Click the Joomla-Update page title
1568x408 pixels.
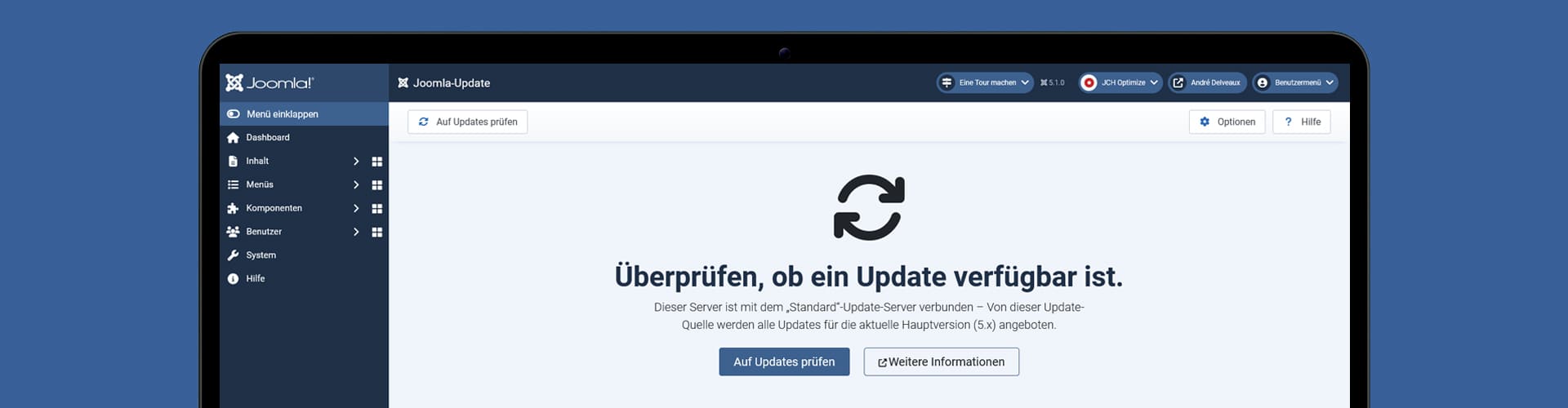[x=452, y=83]
